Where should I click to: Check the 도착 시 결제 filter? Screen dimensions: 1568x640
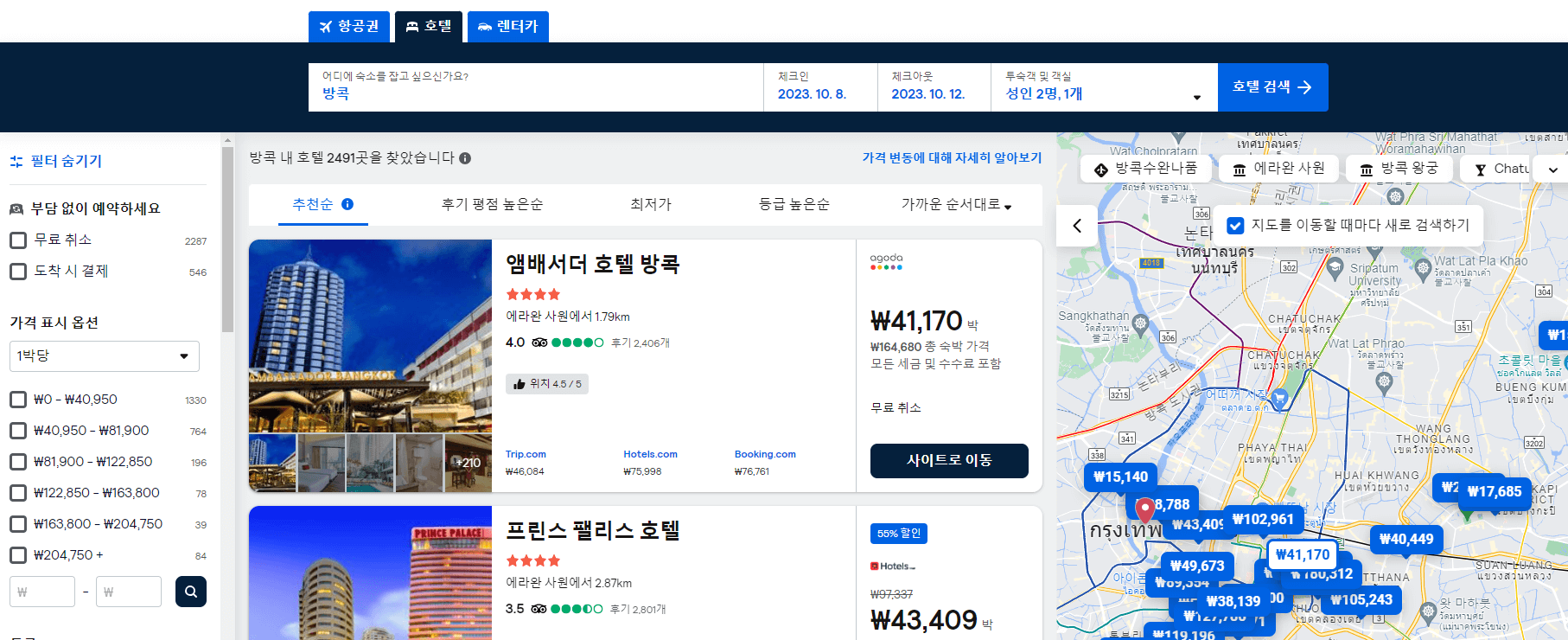click(18, 272)
